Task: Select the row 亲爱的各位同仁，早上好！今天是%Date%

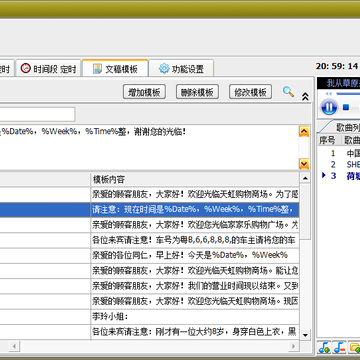Action: click(149, 255)
